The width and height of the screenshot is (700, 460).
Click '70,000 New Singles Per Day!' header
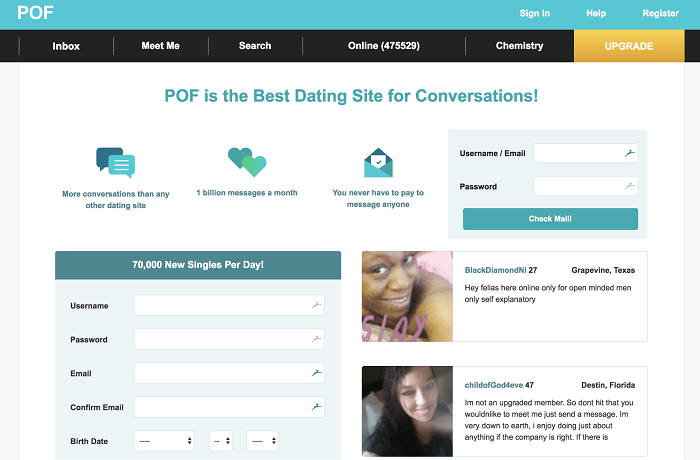pos(198,265)
